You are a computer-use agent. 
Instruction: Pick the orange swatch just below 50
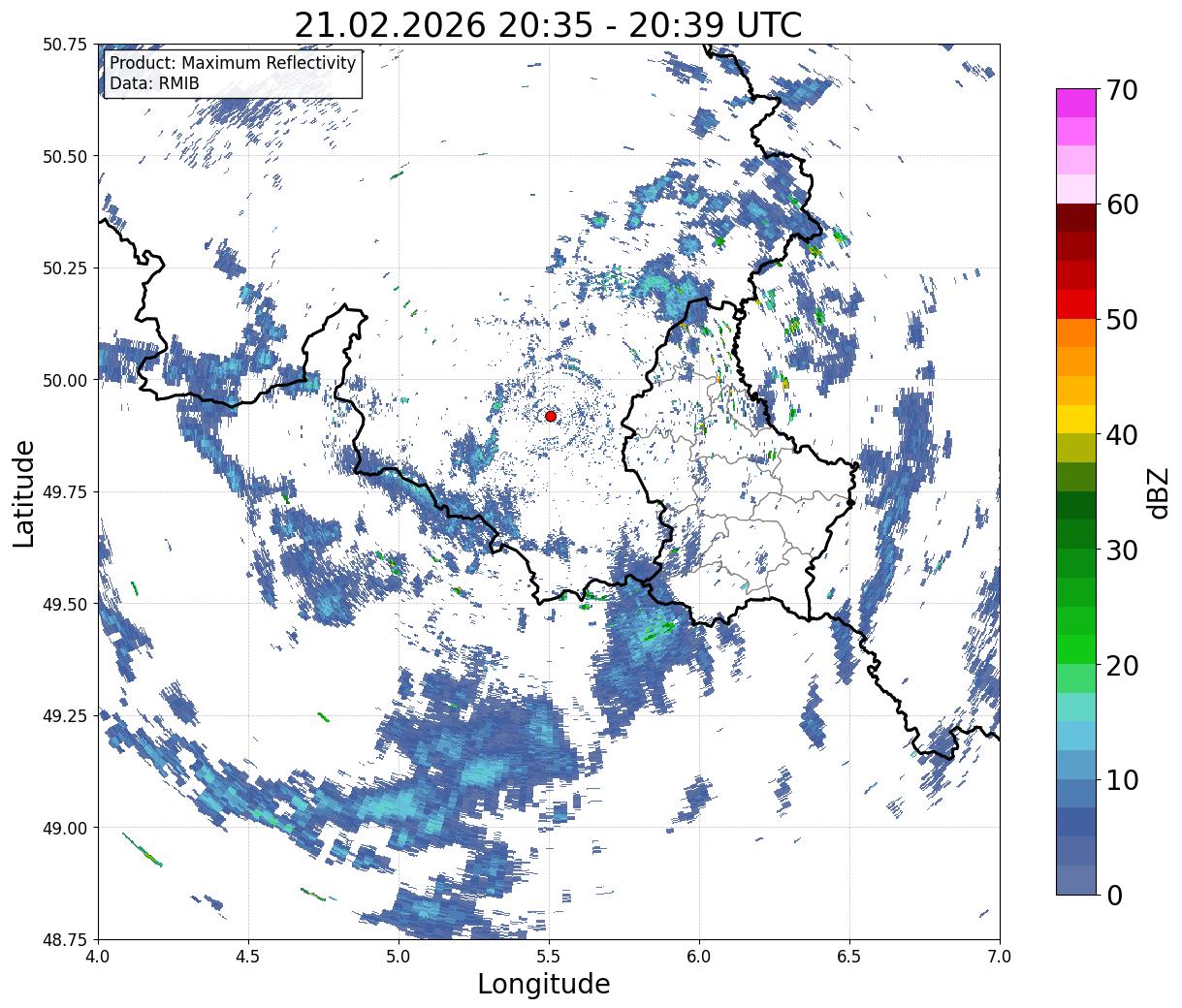pyautogui.click(x=1076, y=332)
